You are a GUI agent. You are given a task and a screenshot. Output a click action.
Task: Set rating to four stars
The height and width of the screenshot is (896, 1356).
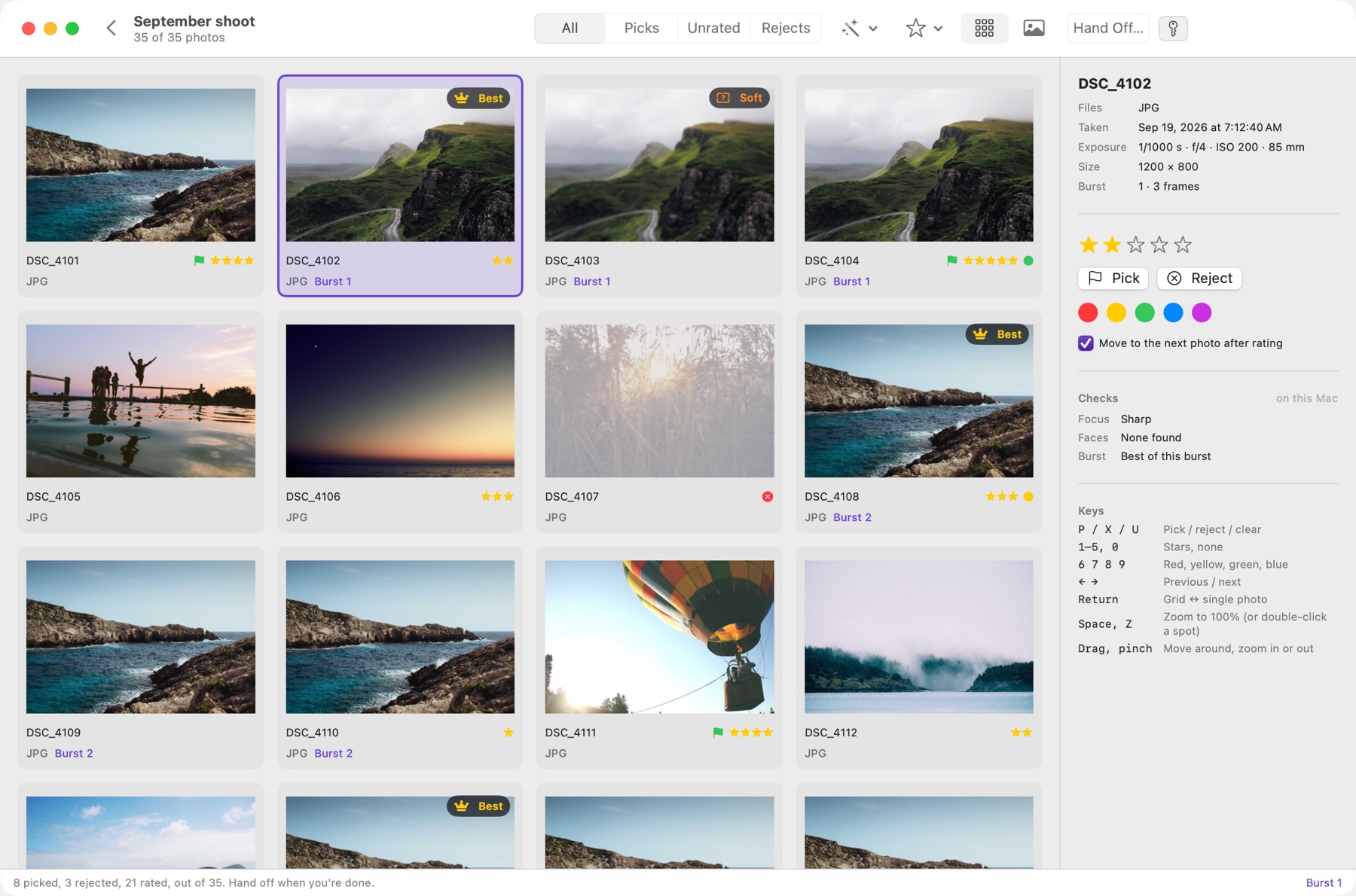pos(1159,245)
